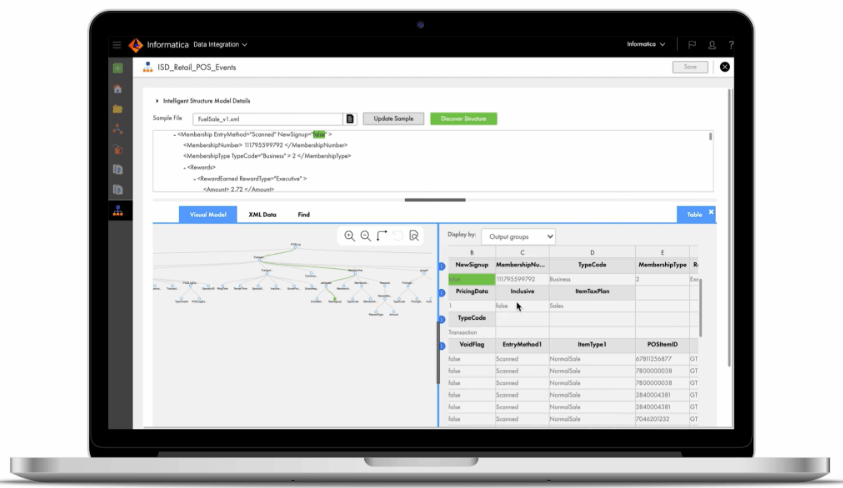Close the Table panel with its x
Screen dimensions: 843x488
tap(711, 212)
